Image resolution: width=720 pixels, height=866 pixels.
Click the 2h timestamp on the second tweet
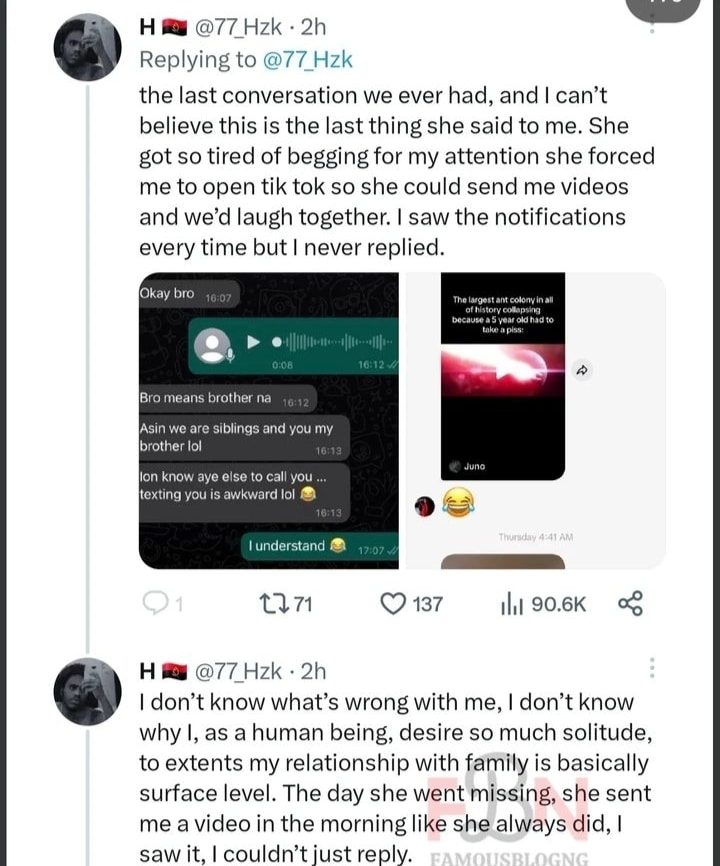pos(312,671)
